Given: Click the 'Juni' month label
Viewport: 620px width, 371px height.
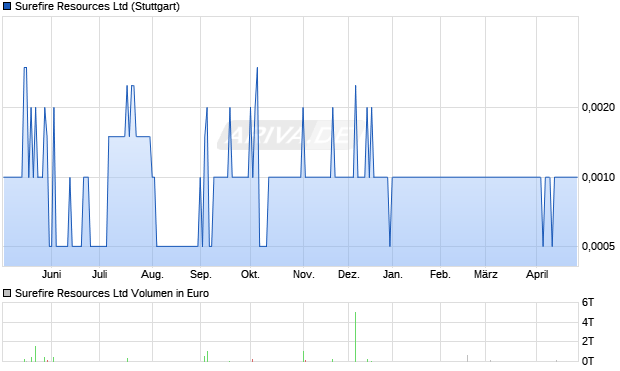Looking at the screenshot, I should pyautogui.click(x=51, y=274).
